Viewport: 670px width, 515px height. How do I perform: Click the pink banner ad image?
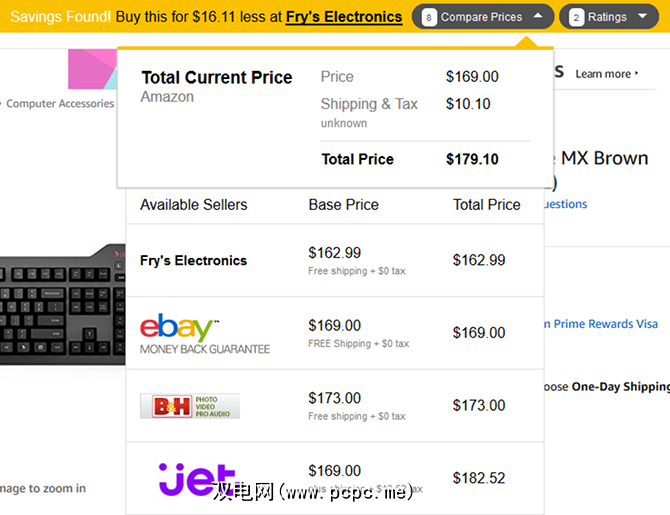point(92,69)
